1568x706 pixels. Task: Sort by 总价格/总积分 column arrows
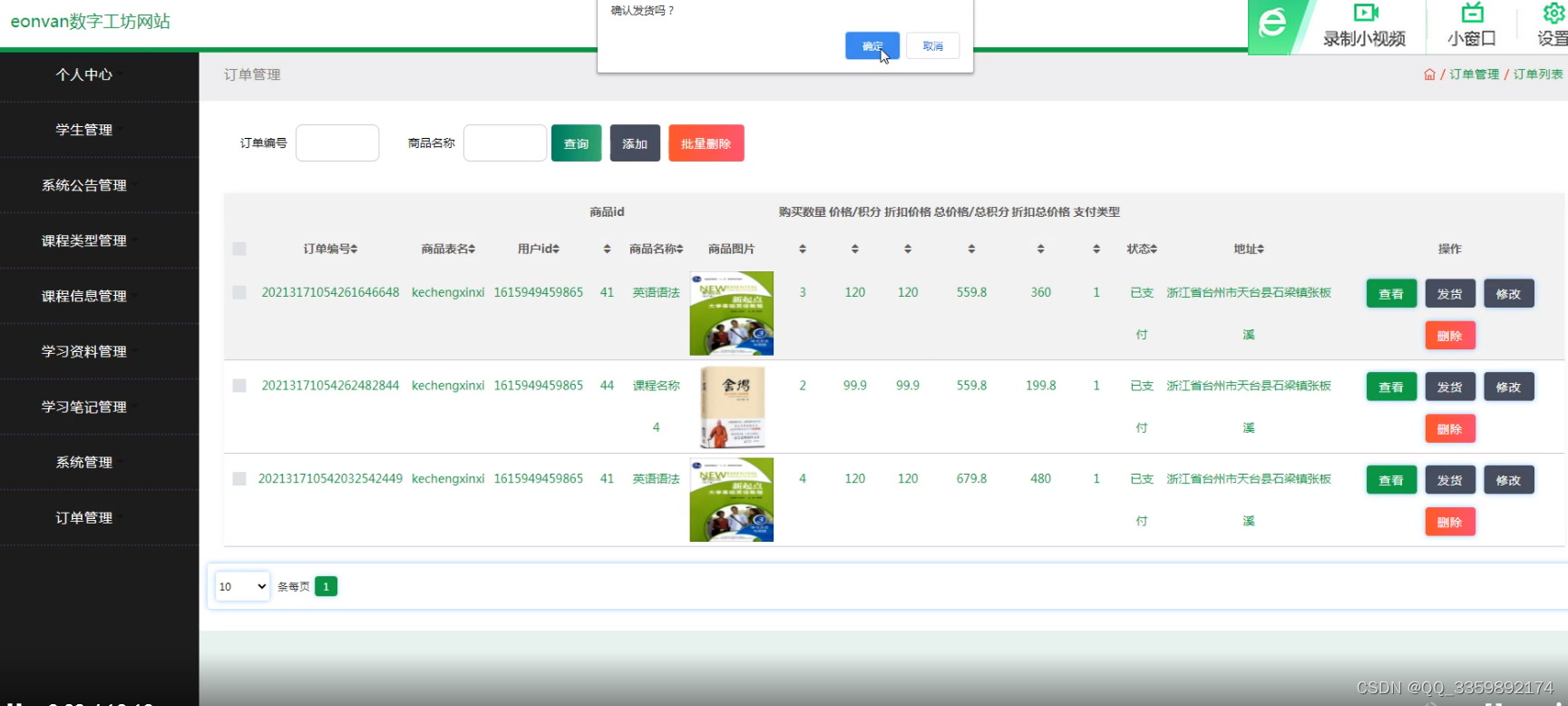coord(971,249)
